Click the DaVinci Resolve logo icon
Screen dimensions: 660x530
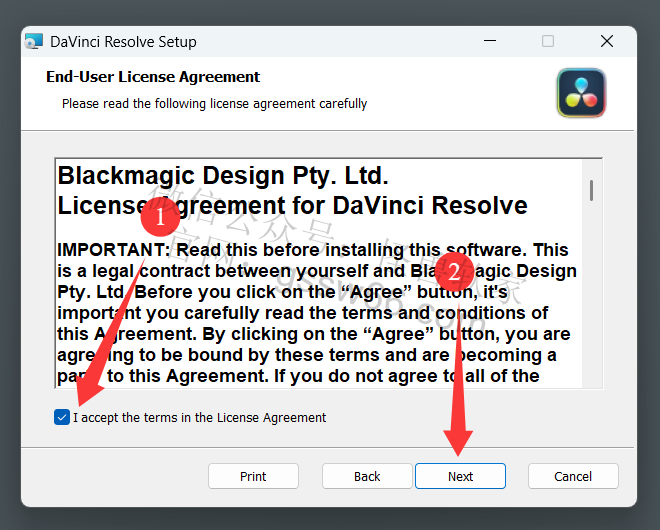pyautogui.click(x=581, y=93)
